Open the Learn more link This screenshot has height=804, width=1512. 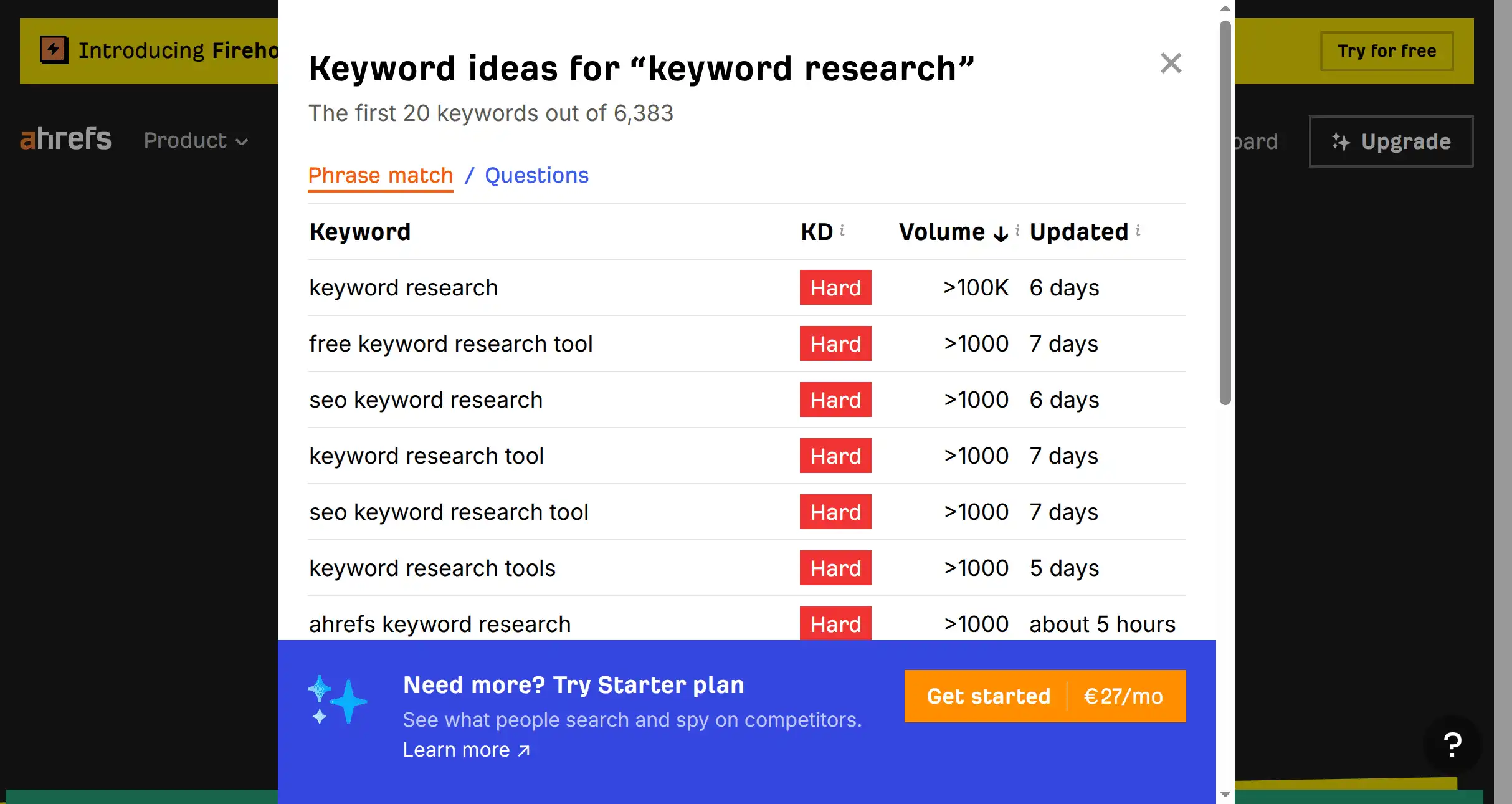coord(465,749)
